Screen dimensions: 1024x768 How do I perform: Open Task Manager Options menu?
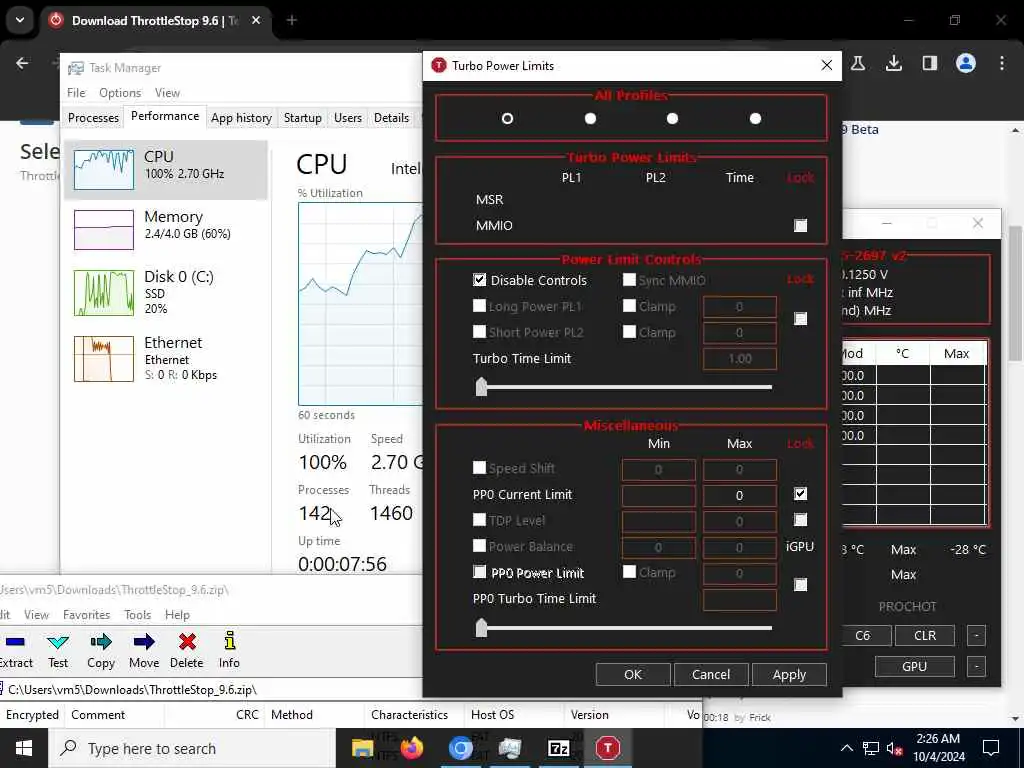120,93
